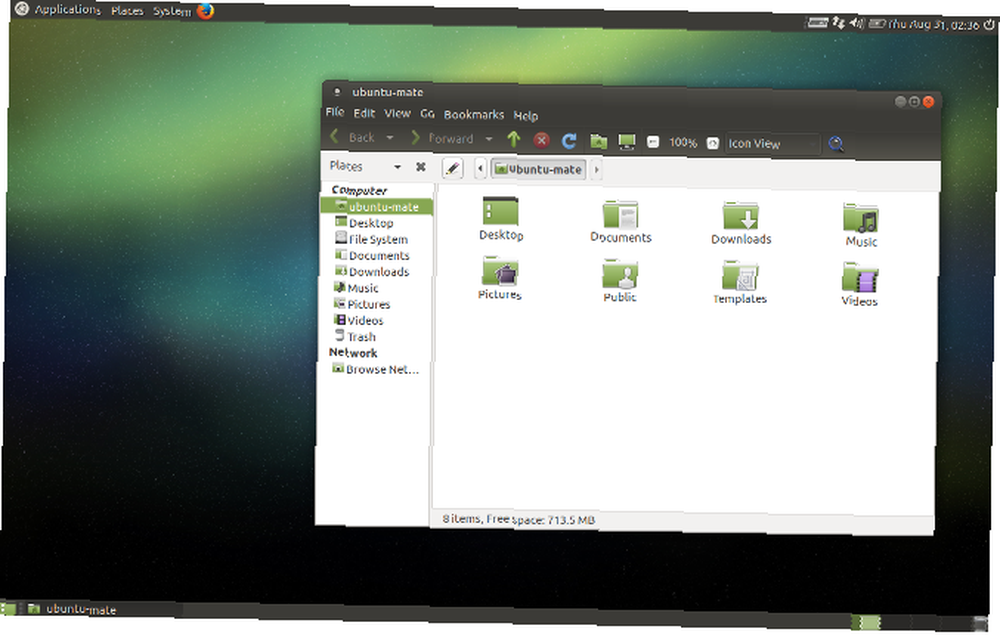Click the show desktop button in the bottom panel
Image resolution: width=1000 pixels, height=635 pixels.
click(8, 608)
